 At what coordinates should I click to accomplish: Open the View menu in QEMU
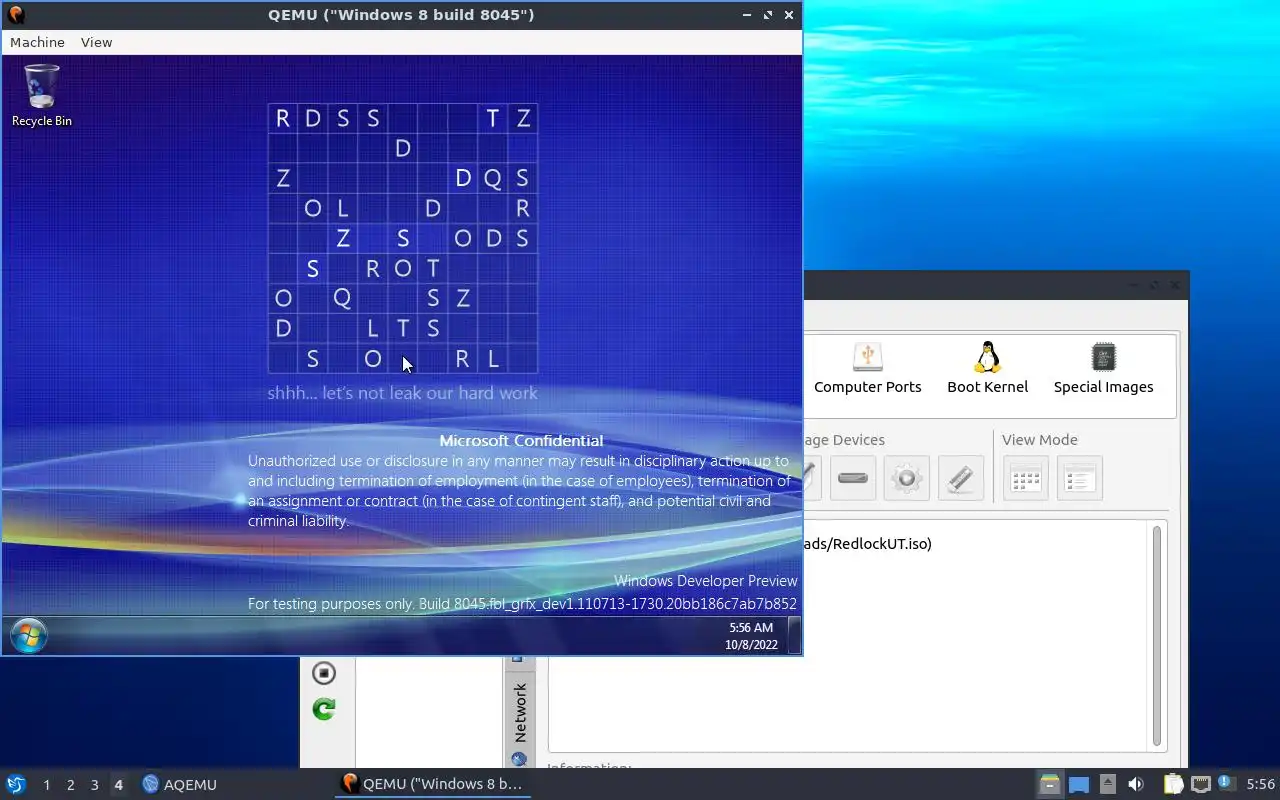pyautogui.click(x=96, y=42)
